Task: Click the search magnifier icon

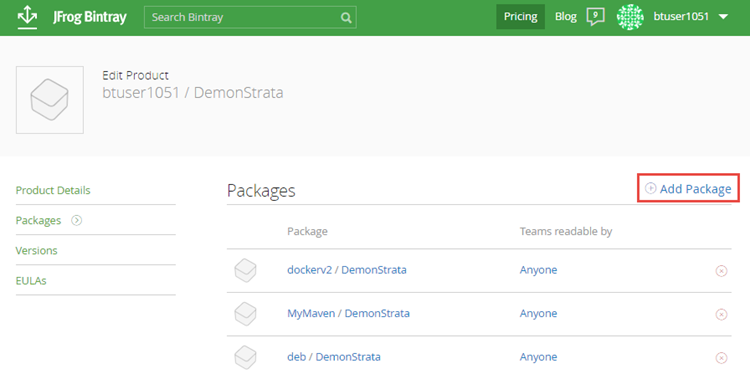Action: pyautogui.click(x=346, y=18)
